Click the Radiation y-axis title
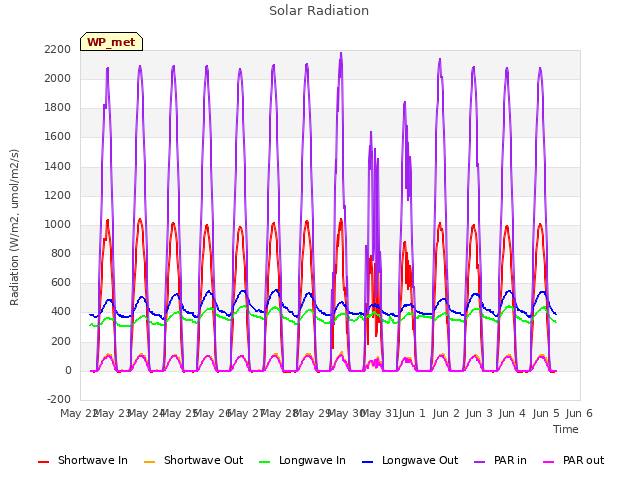Screen dimensions: 640x480 click(14, 227)
